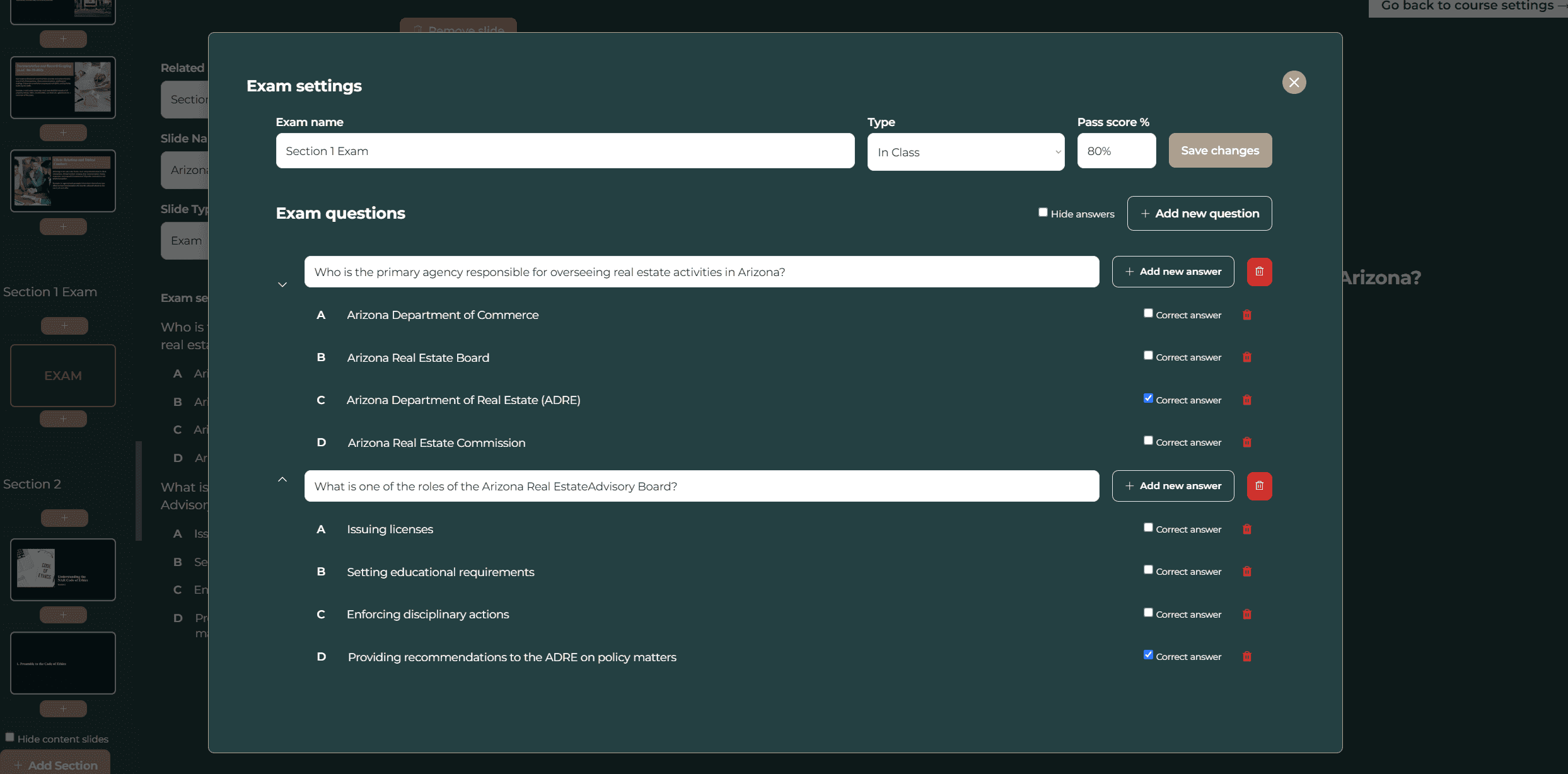Delete the Enforcing disciplinary actions answer
Viewport: 1568px width, 774px height.
tap(1246, 615)
